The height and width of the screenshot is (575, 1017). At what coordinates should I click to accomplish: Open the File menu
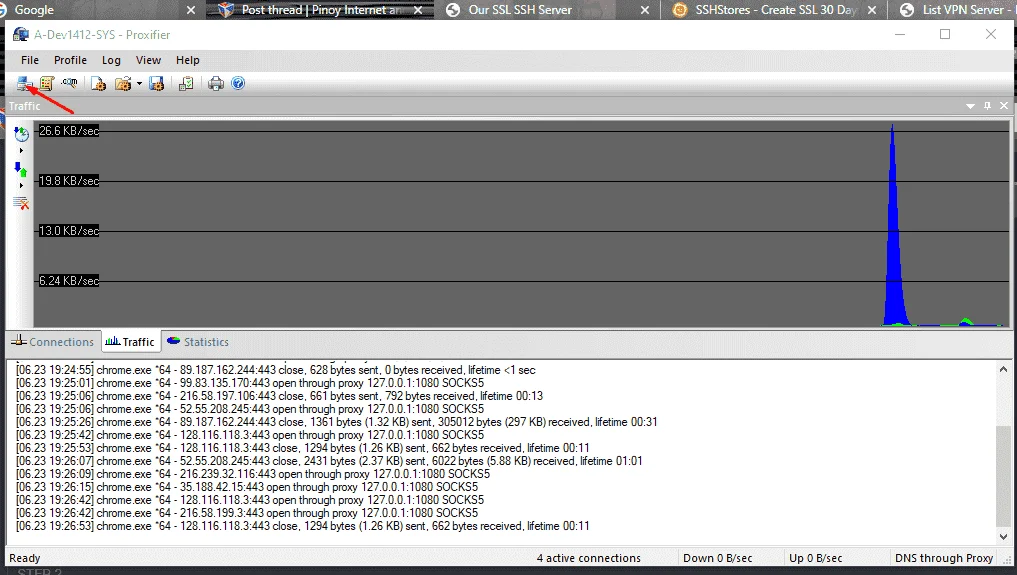(30, 60)
